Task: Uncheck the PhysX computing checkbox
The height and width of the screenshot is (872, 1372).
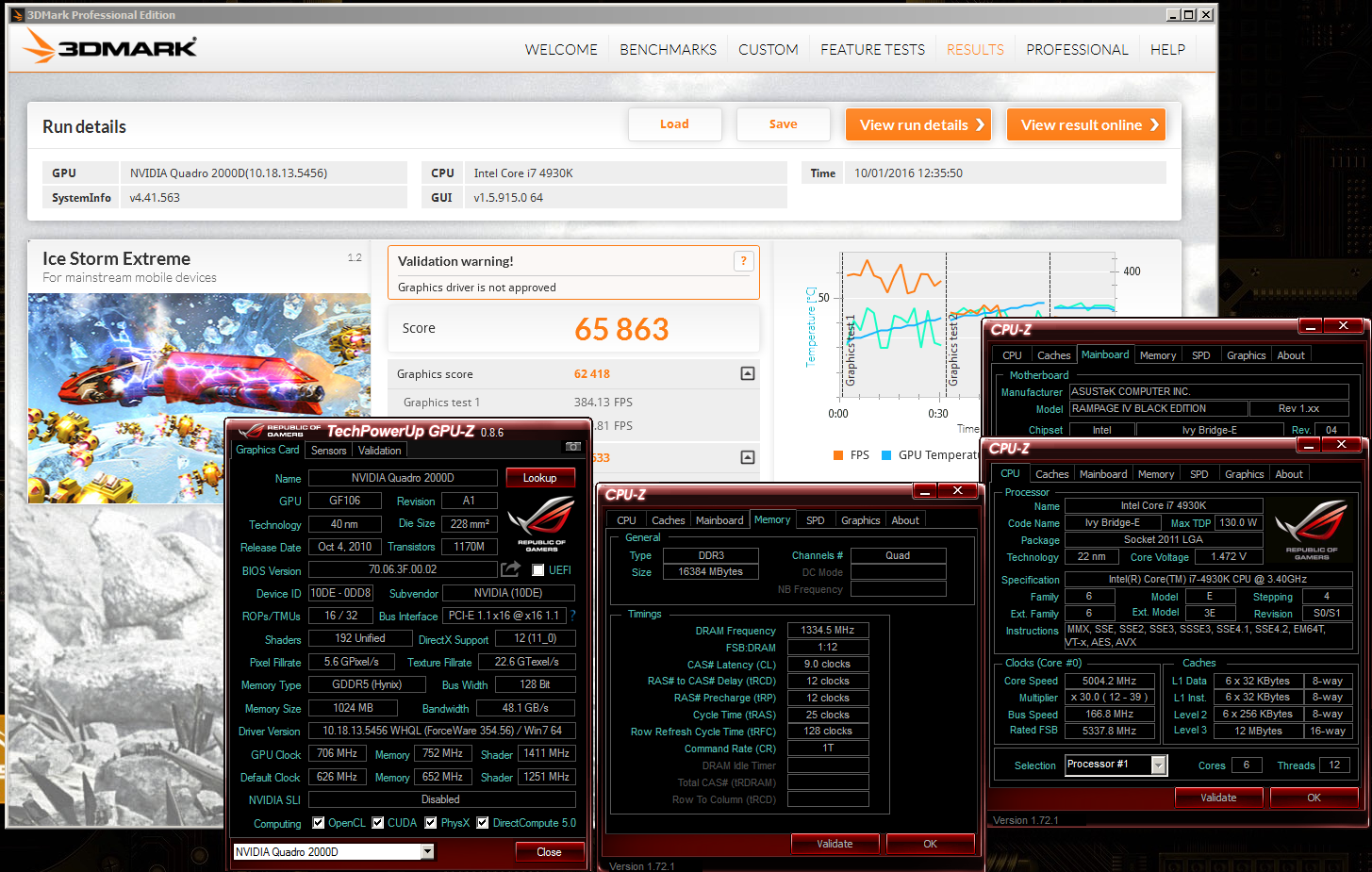Action: [x=430, y=822]
